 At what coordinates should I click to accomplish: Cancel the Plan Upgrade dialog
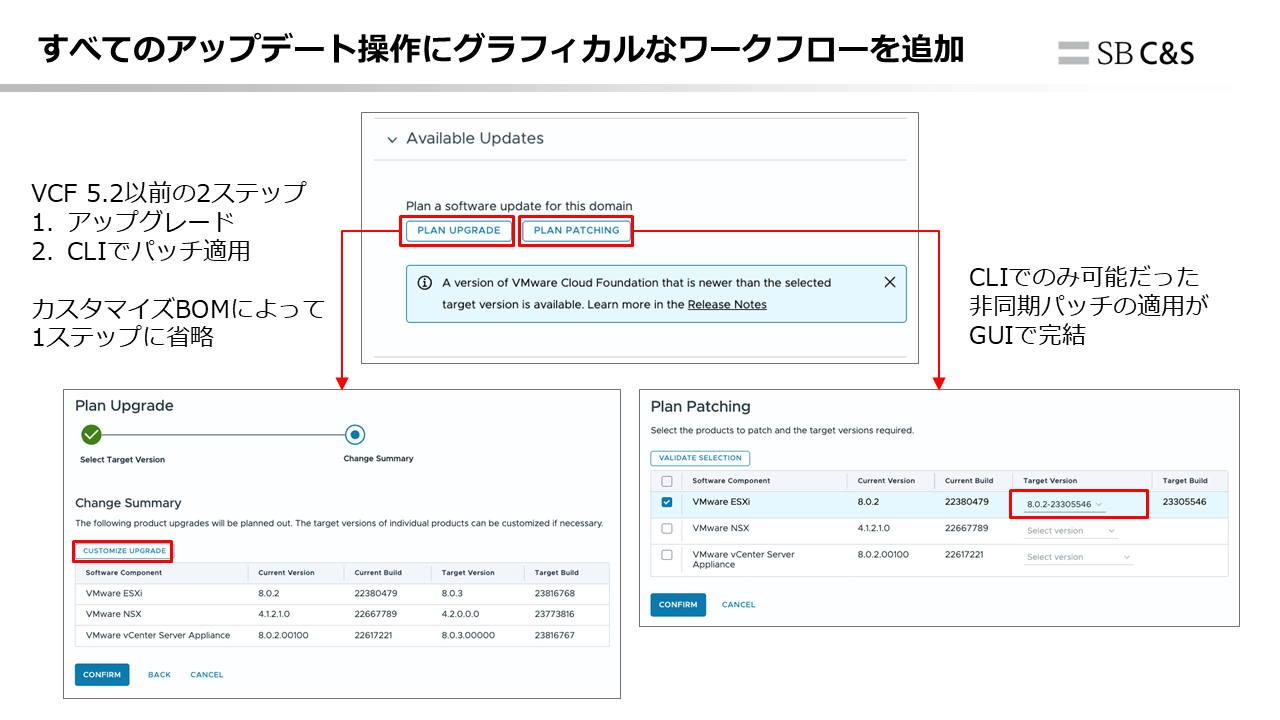coord(207,675)
